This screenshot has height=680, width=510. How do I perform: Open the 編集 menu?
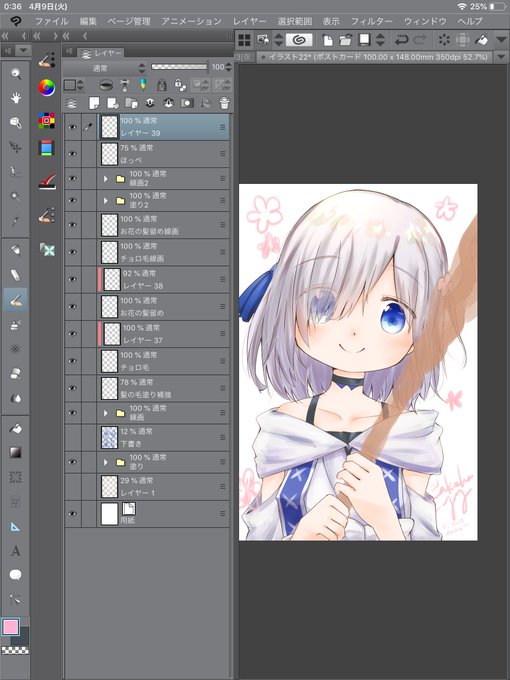click(88, 21)
